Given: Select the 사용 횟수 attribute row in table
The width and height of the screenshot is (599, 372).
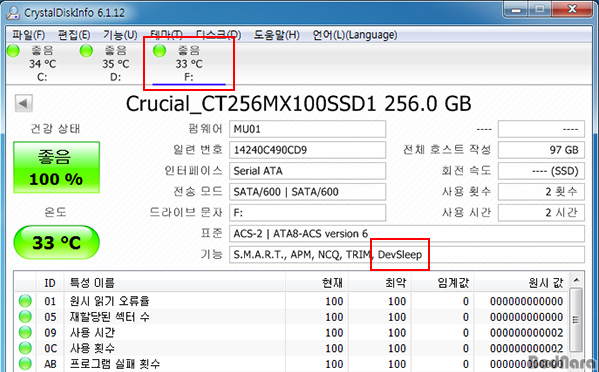Looking at the screenshot, I should [291, 348].
